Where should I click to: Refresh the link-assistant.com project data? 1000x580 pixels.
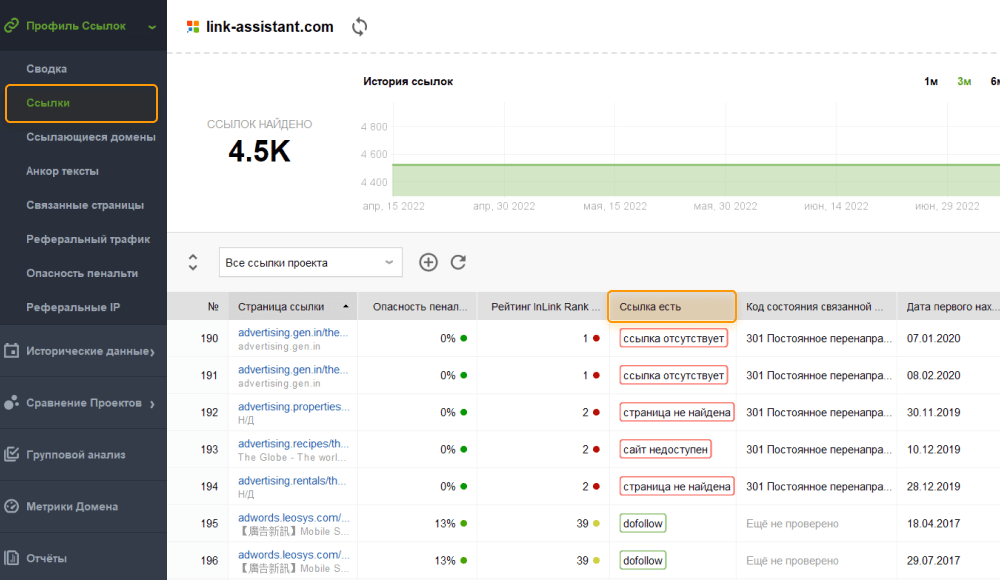pyautogui.click(x=360, y=27)
